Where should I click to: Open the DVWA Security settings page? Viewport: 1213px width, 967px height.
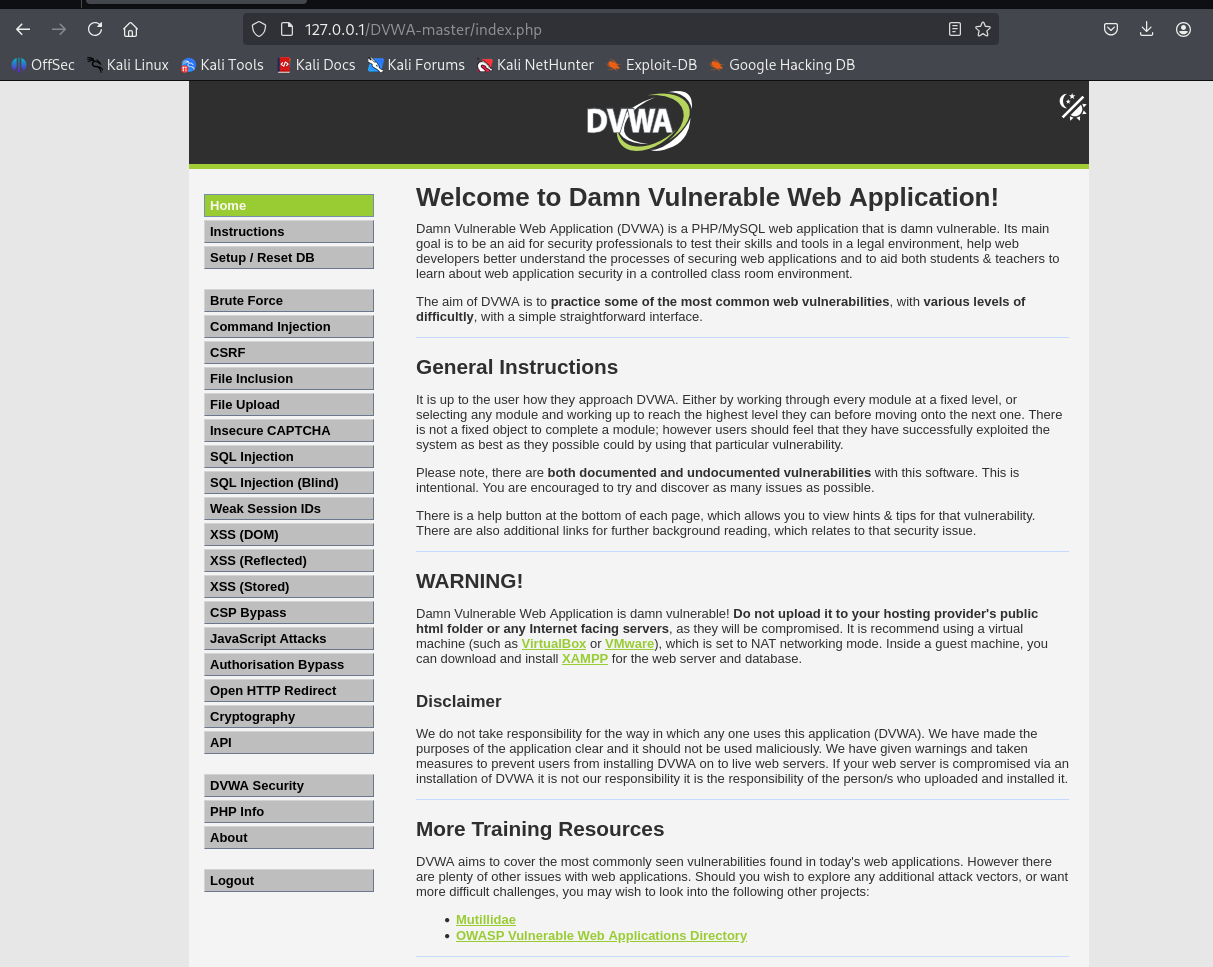coord(289,785)
